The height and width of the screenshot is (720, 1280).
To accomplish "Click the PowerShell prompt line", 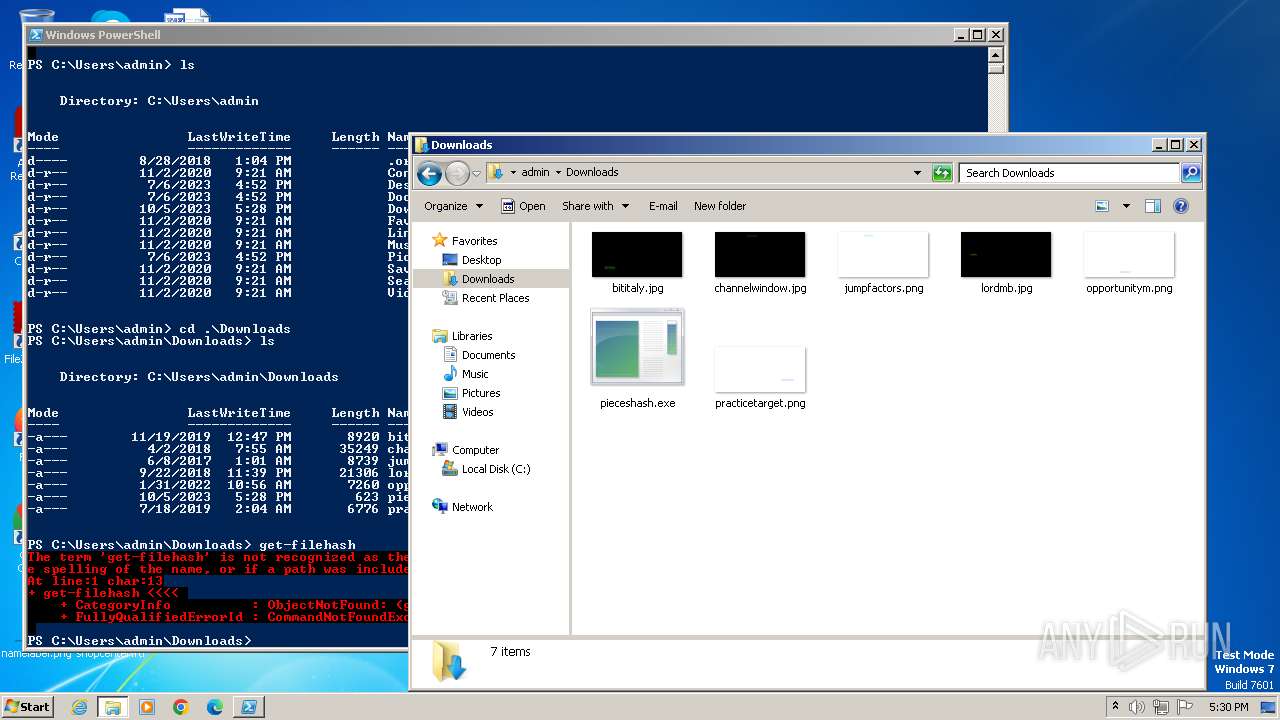I will (140, 640).
